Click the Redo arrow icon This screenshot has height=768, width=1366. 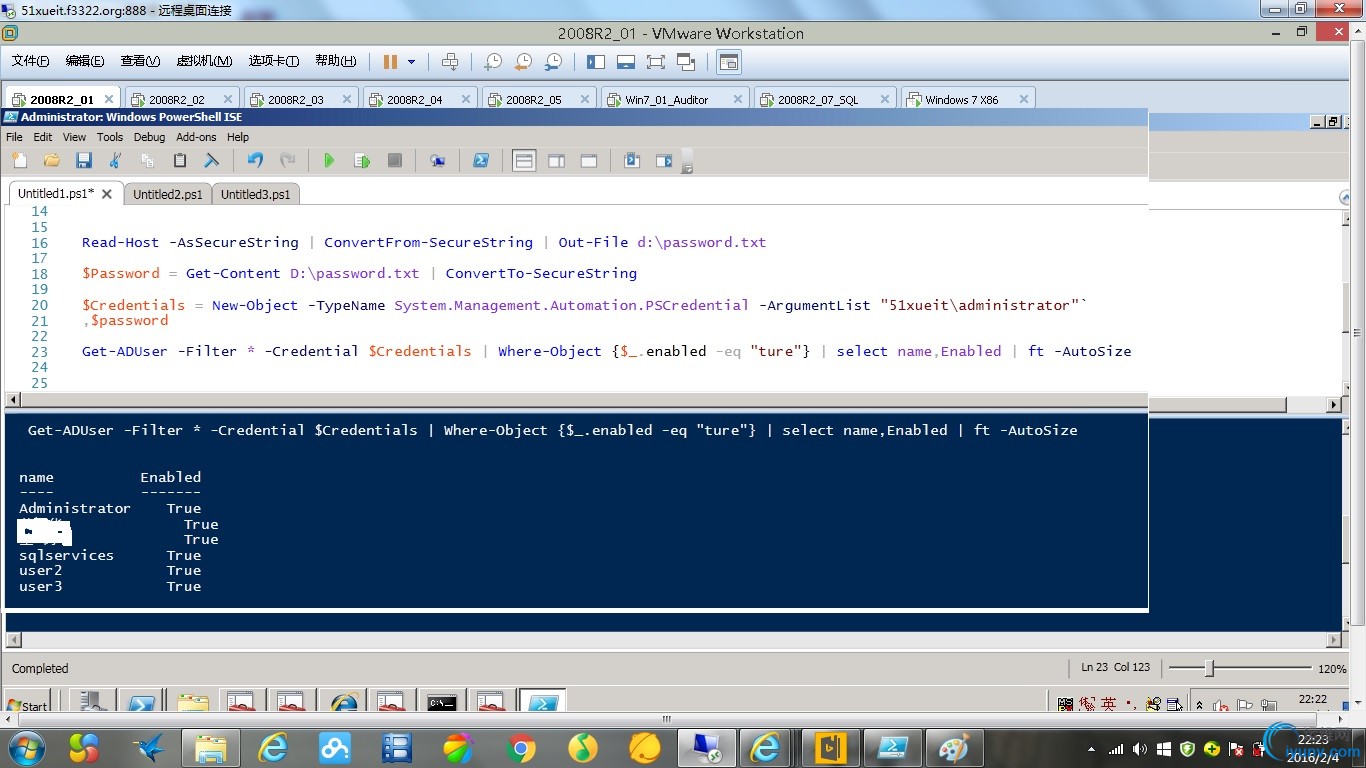pos(287,161)
